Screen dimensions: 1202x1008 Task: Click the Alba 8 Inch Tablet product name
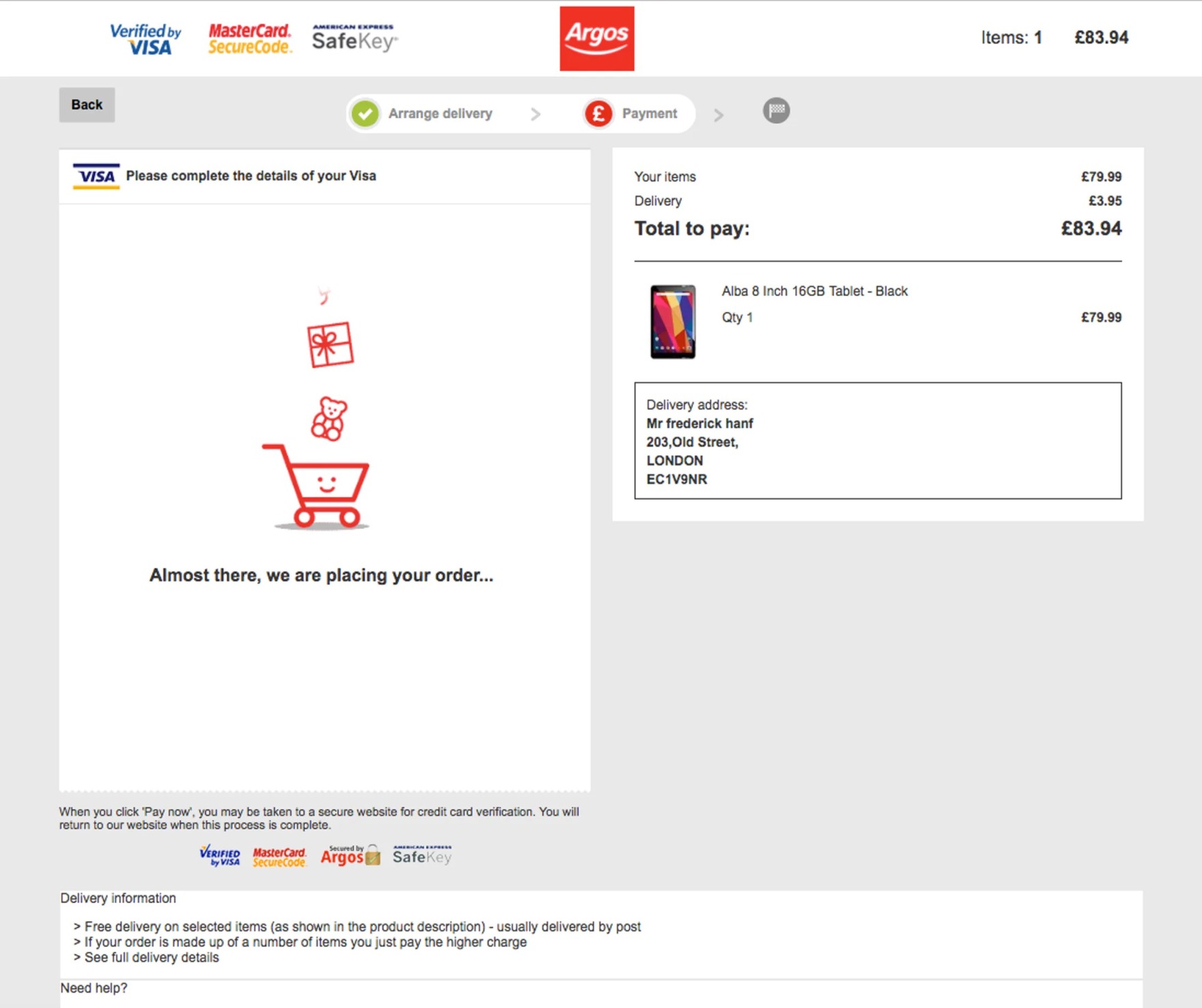tap(815, 291)
